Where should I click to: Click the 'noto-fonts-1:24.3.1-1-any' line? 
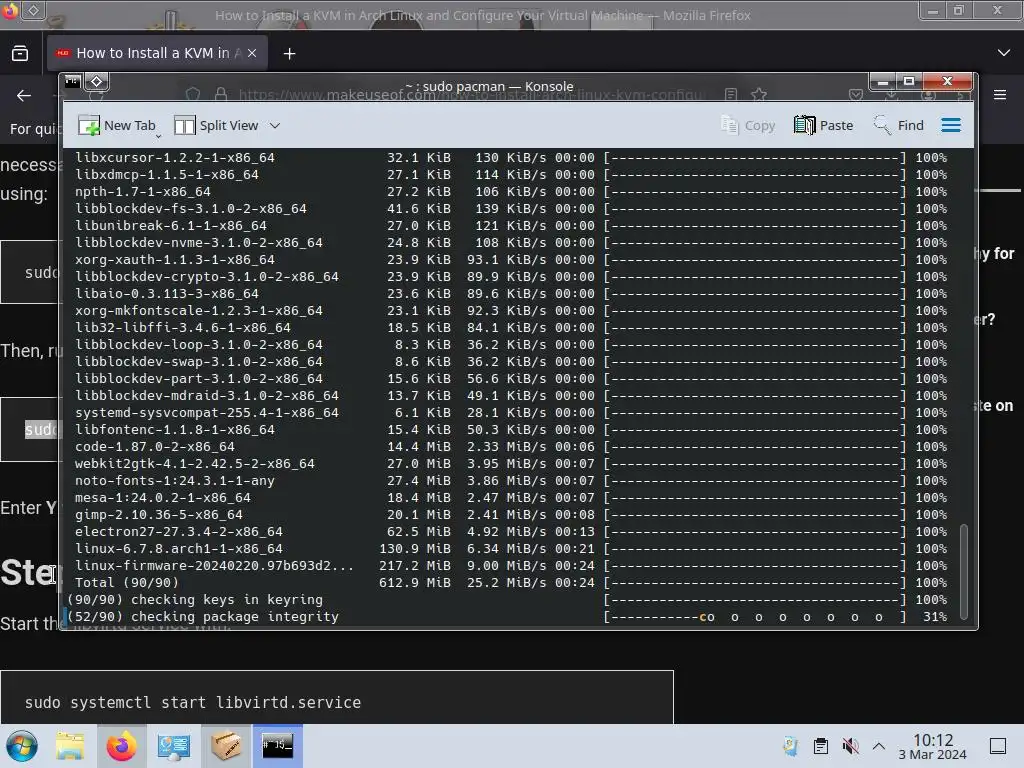(x=511, y=481)
